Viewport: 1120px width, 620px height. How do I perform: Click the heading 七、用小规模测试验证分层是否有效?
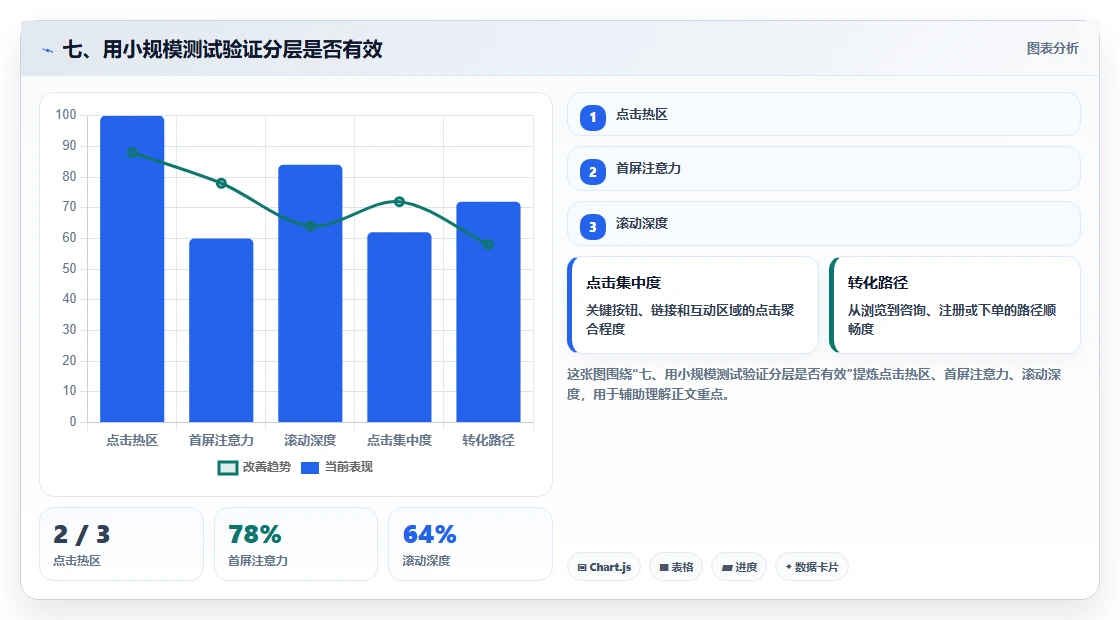(x=223, y=49)
